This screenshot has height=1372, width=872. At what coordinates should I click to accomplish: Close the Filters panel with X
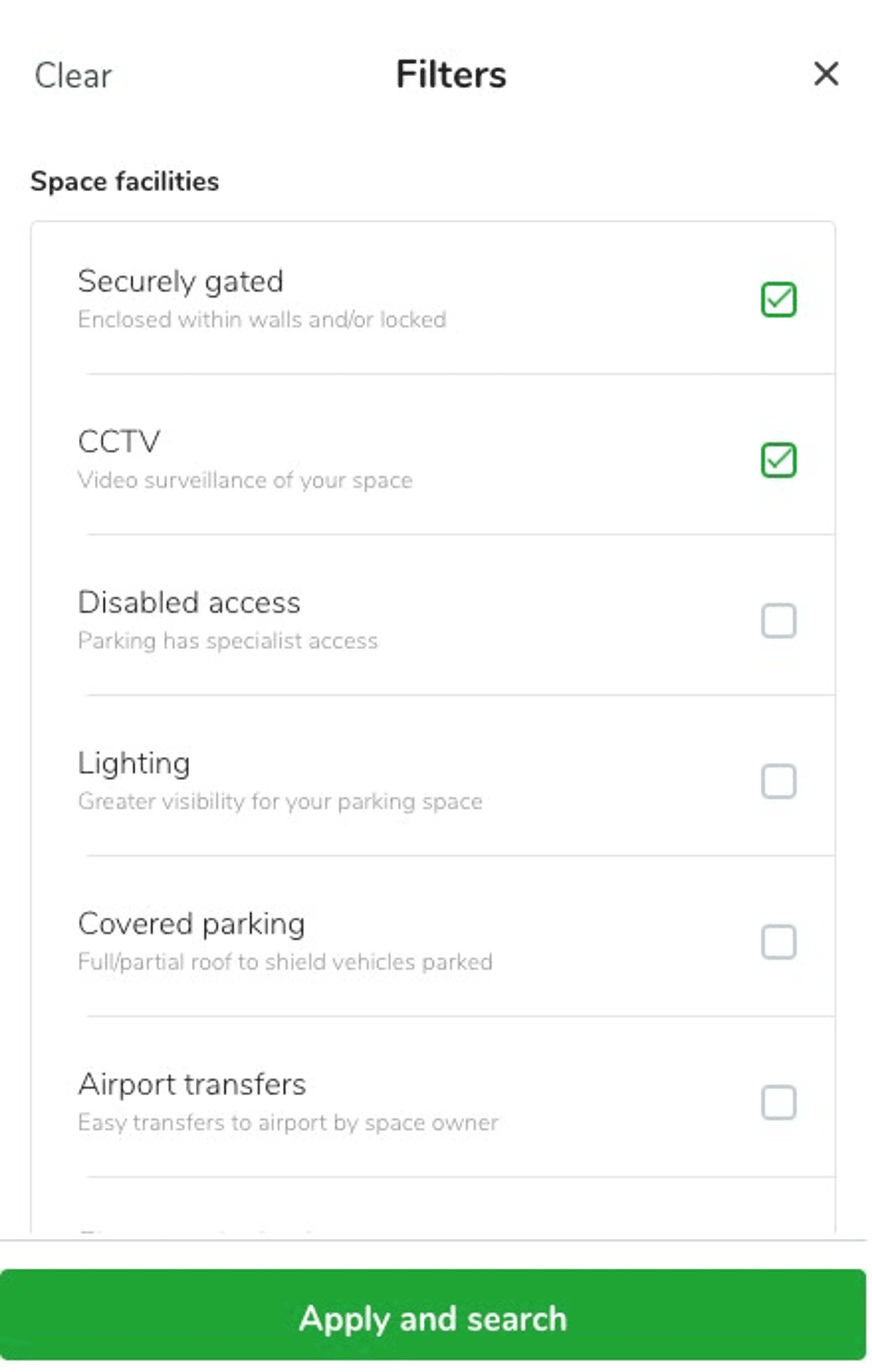click(826, 74)
